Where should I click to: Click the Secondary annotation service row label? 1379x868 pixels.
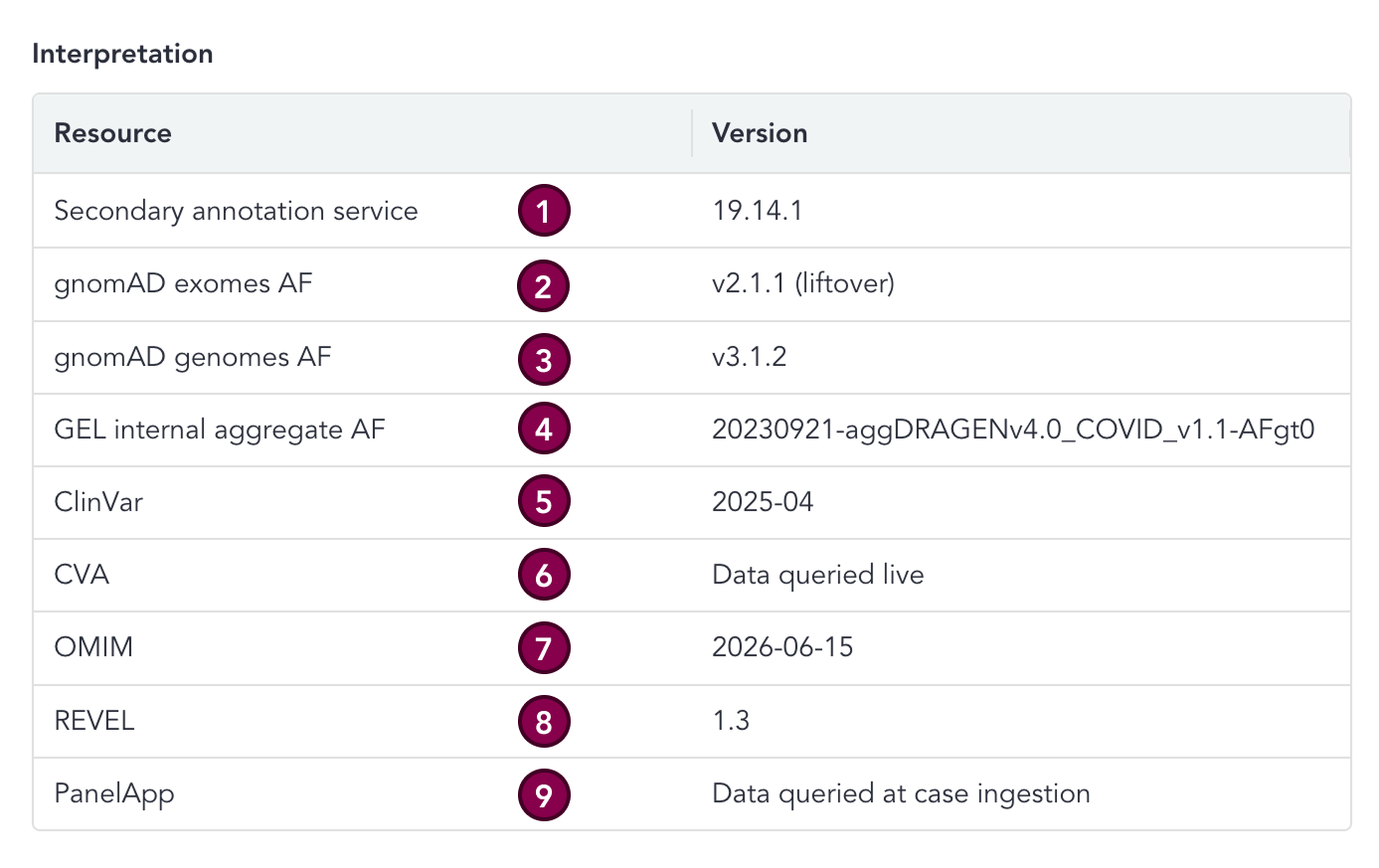tap(236, 211)
